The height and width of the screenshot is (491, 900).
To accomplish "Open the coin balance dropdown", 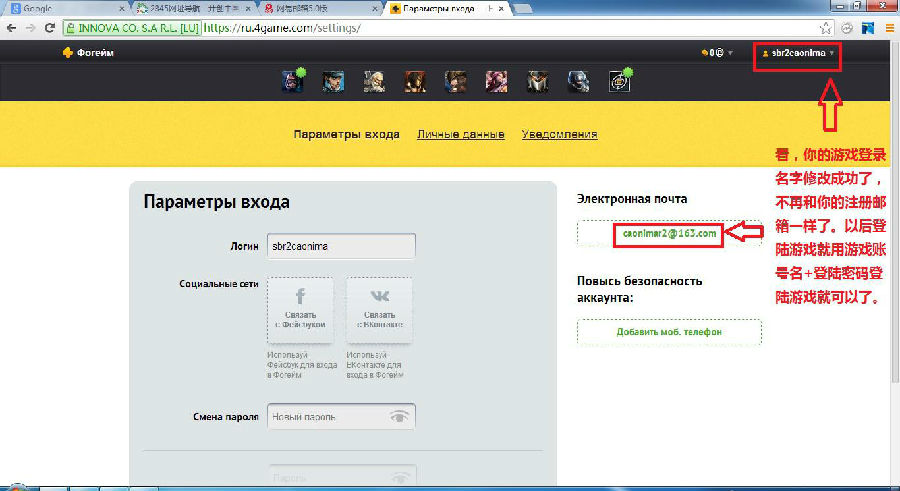I will click(x=717, y=53).
